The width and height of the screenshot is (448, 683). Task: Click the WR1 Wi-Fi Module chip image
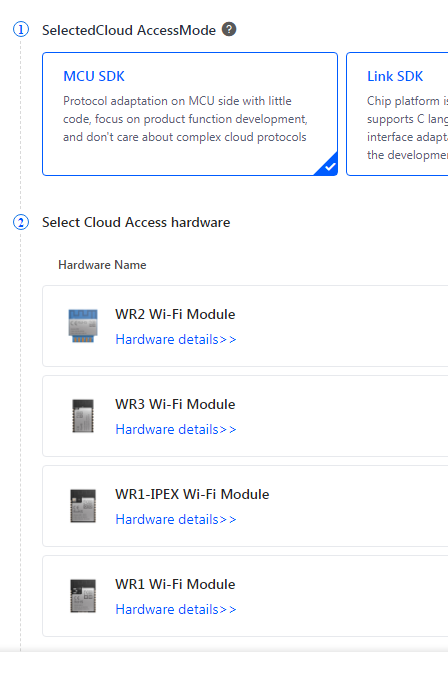pos(83,596)
